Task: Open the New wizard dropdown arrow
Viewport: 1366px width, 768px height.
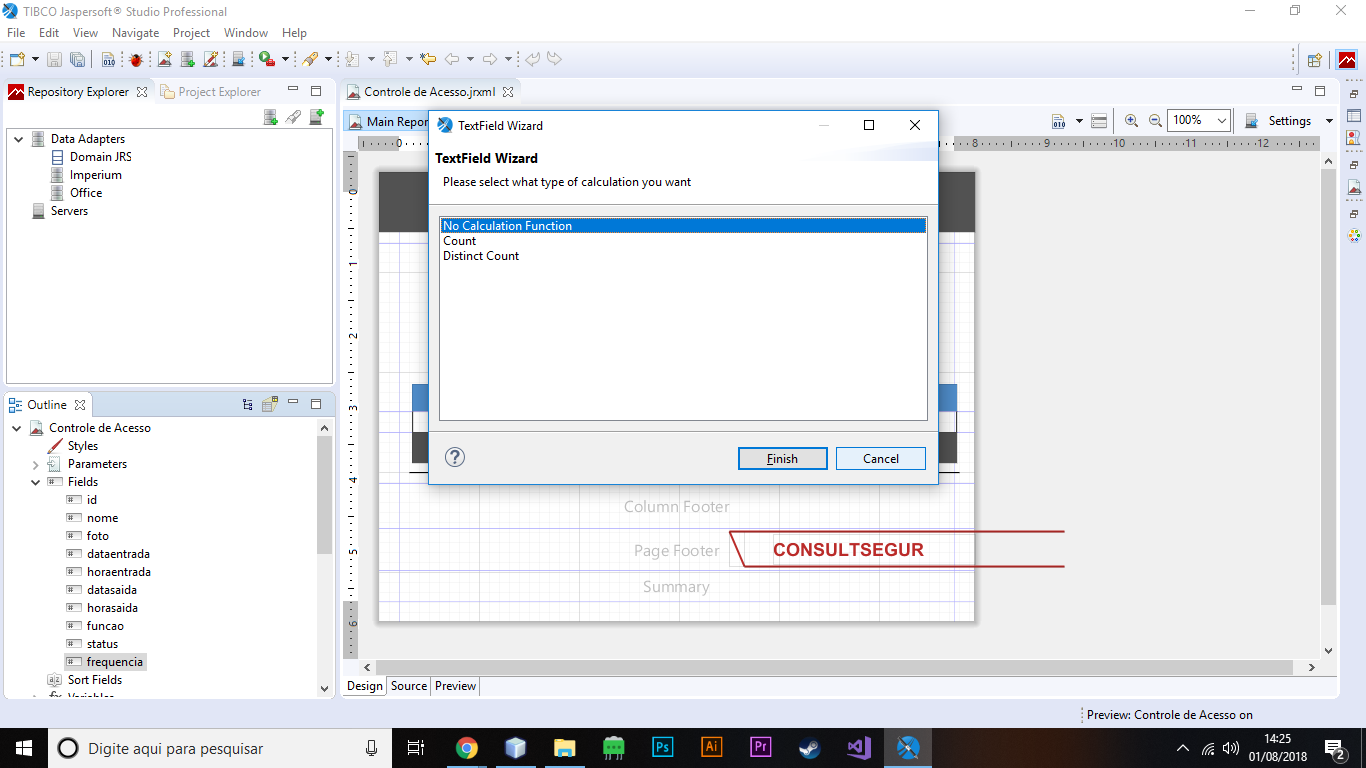Action: 34,59
